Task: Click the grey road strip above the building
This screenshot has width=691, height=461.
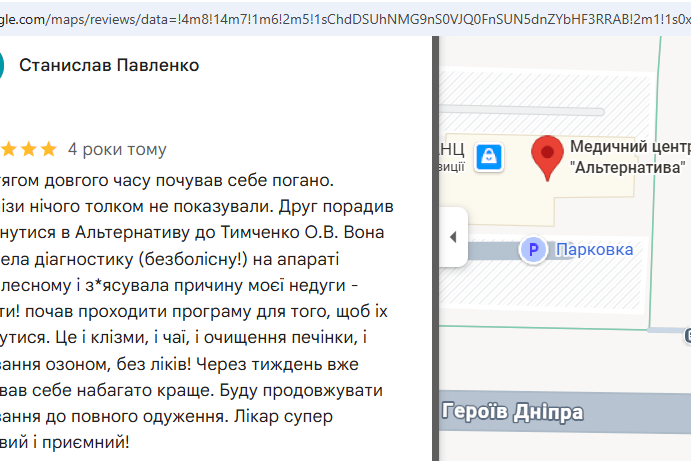Action: [522, 111]
